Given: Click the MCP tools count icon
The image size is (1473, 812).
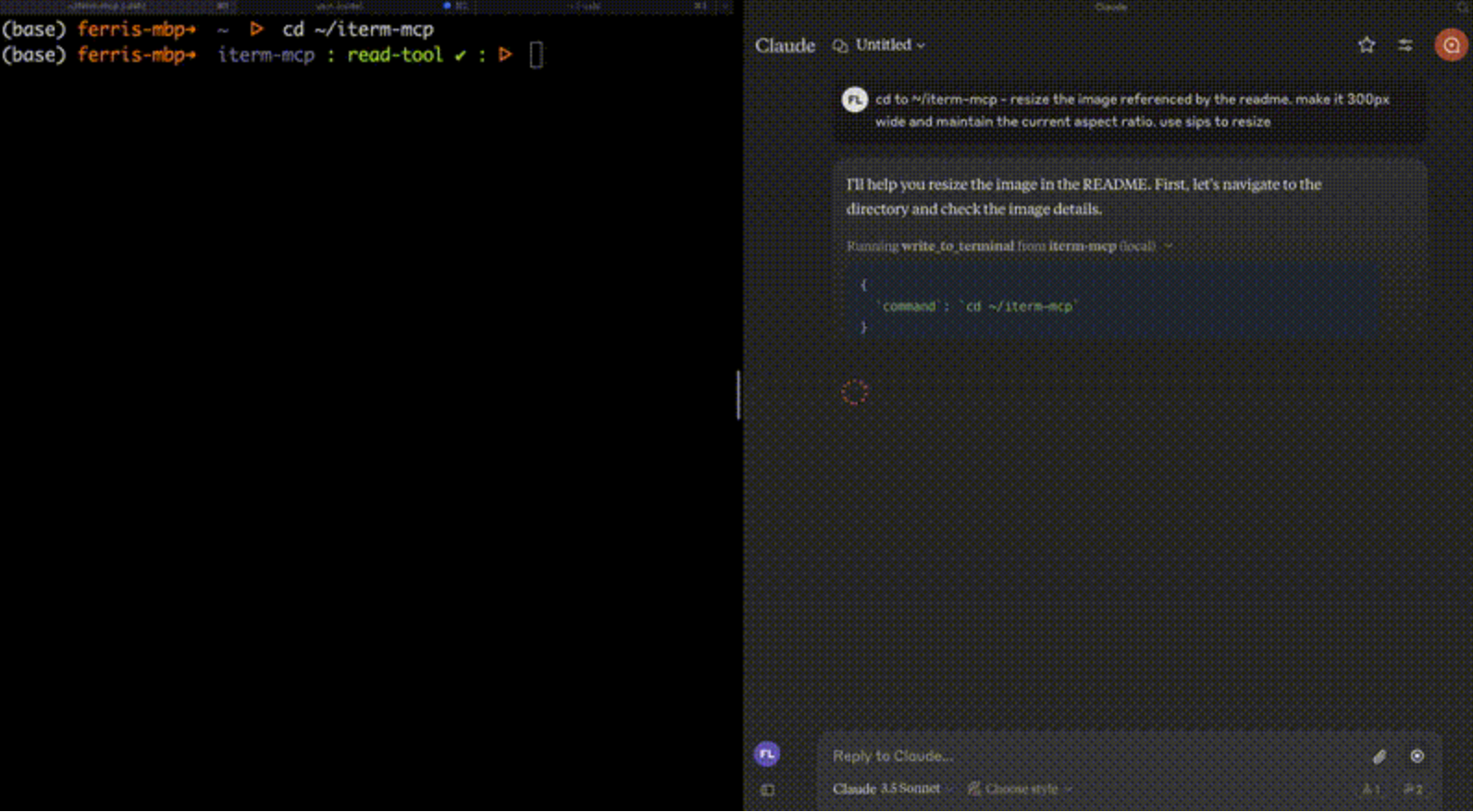Looking at the screenshot, I should [x=1370, y=790].
